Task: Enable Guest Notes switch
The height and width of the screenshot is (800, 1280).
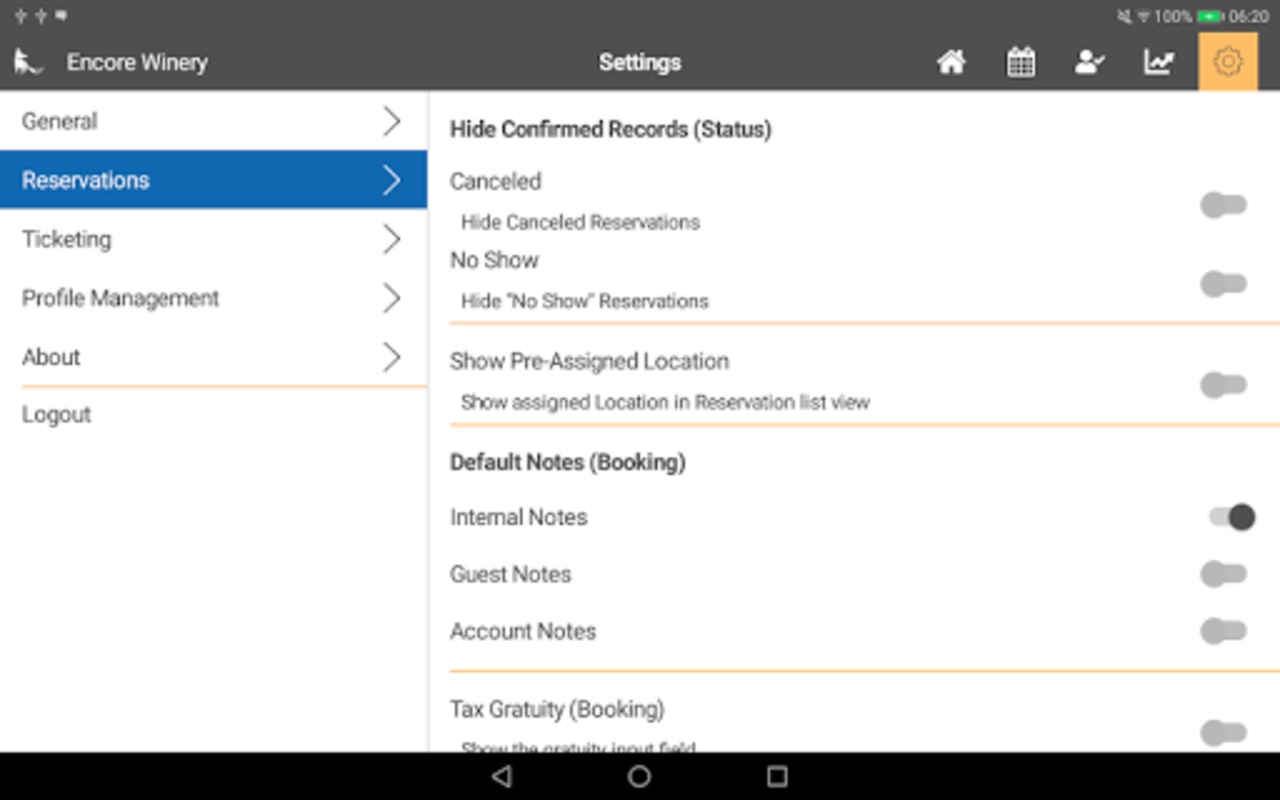Action: [1224, 574]
